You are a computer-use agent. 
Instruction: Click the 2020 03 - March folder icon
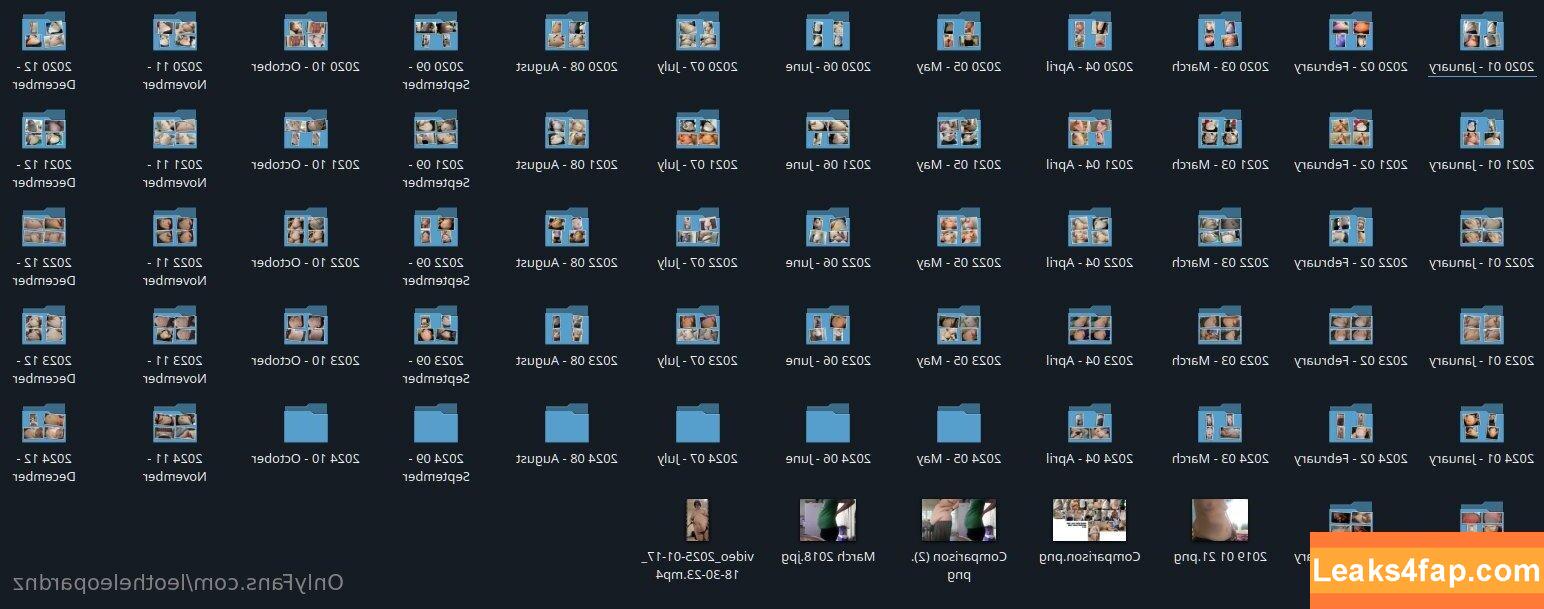(x=1220, y=32)
